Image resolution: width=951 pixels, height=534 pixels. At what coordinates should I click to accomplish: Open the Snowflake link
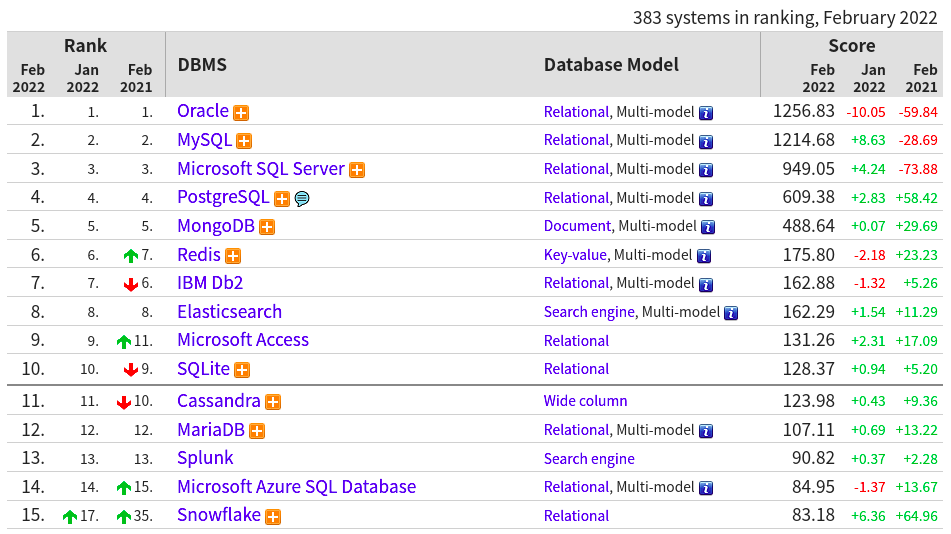[x=219, y=515]
